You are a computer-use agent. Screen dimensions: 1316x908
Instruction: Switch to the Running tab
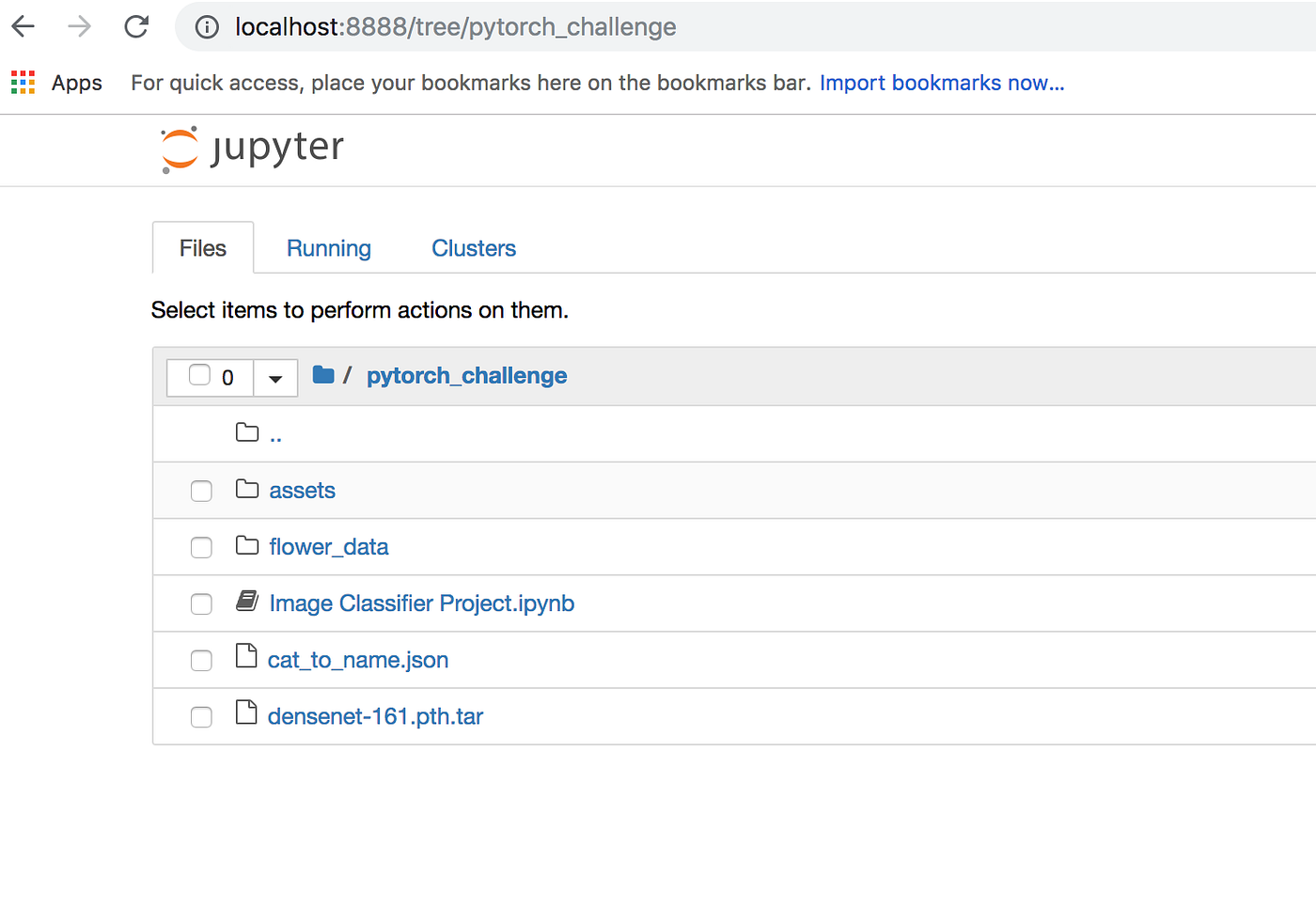click(x=329, y=248)
